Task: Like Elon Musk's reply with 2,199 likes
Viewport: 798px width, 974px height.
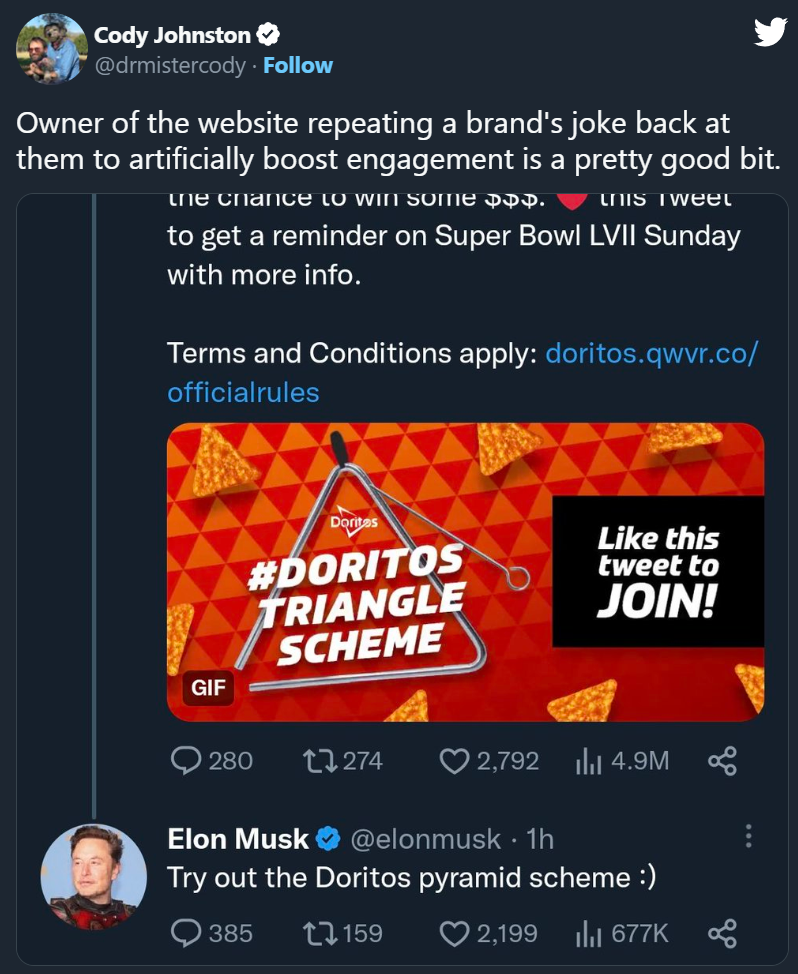Action: pos(455,933)
